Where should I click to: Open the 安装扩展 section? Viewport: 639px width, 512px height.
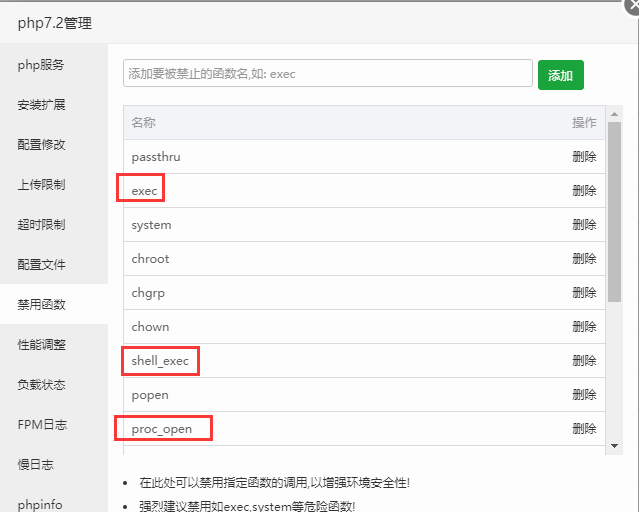click(54, 104)
